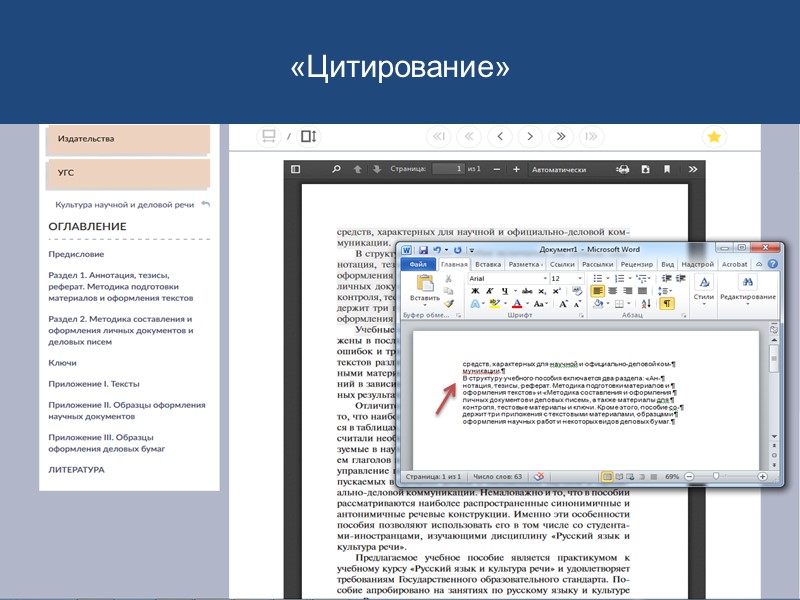Toggle center alignment

coord(613,291)
